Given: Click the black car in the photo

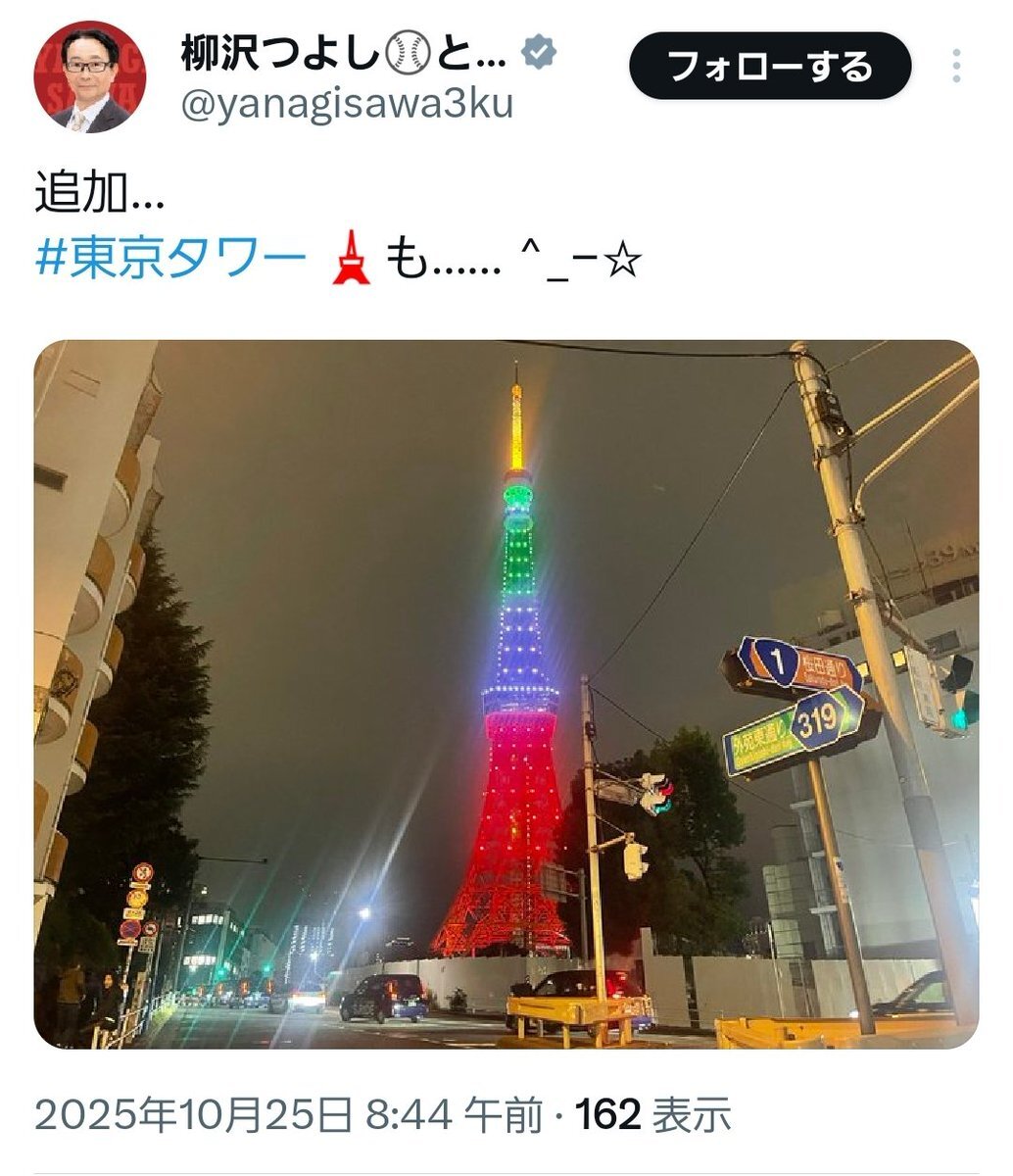Looking at the screenshot, I should (x=383, y=997).
